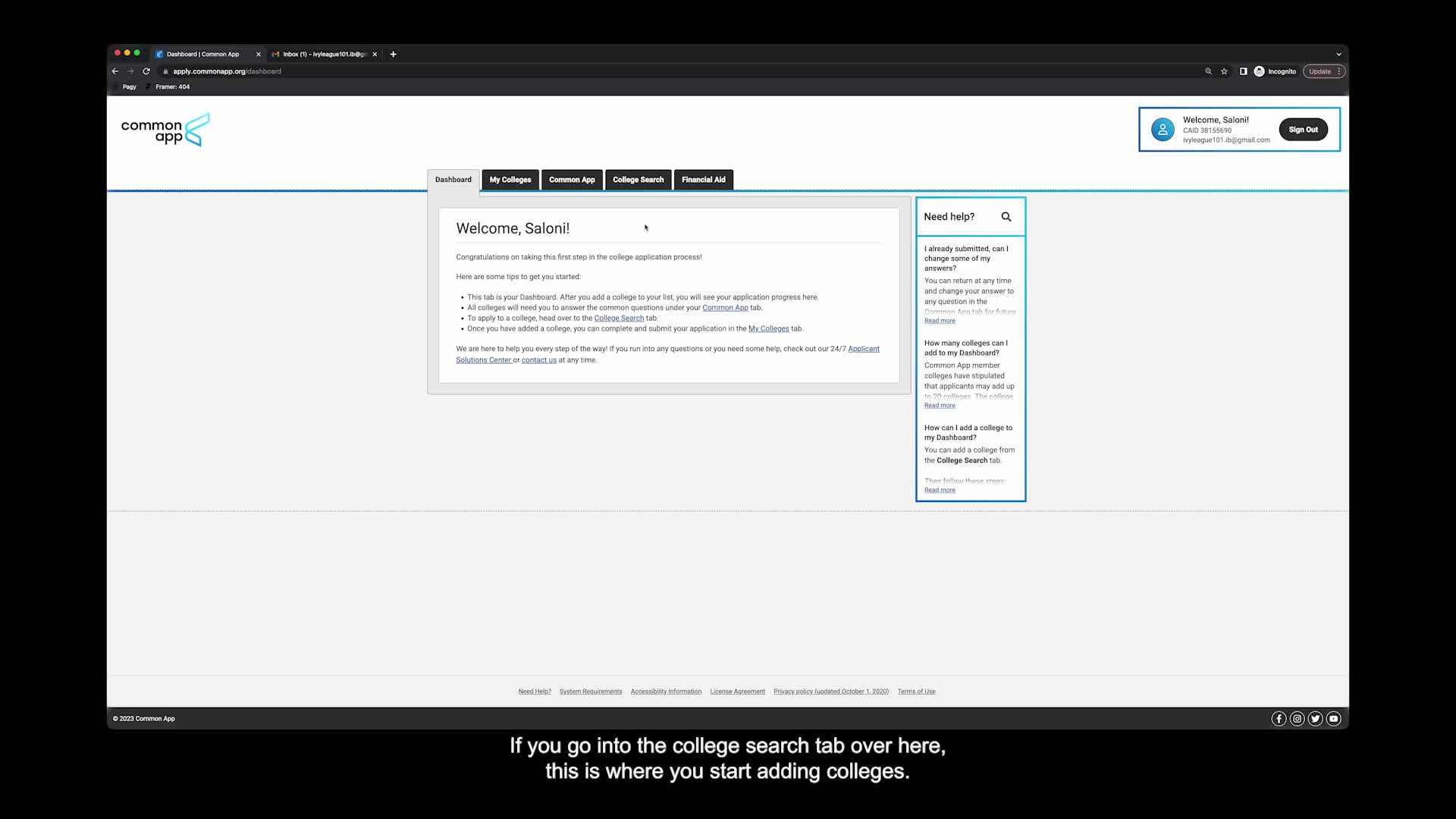Click the Common App logo
The image size is (1456, 819).
(165, 130)
